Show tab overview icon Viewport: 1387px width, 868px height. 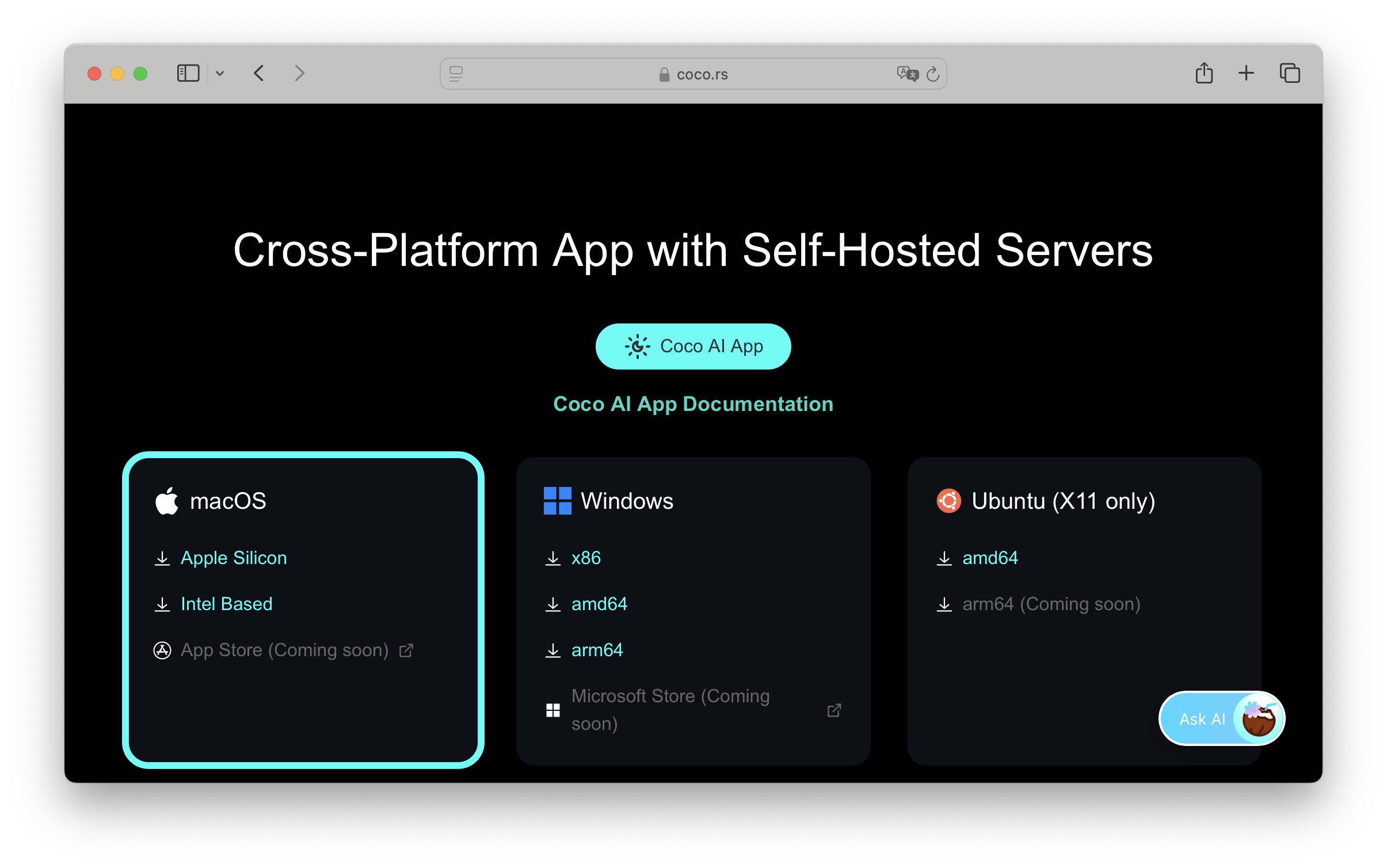pos(1290,74)
